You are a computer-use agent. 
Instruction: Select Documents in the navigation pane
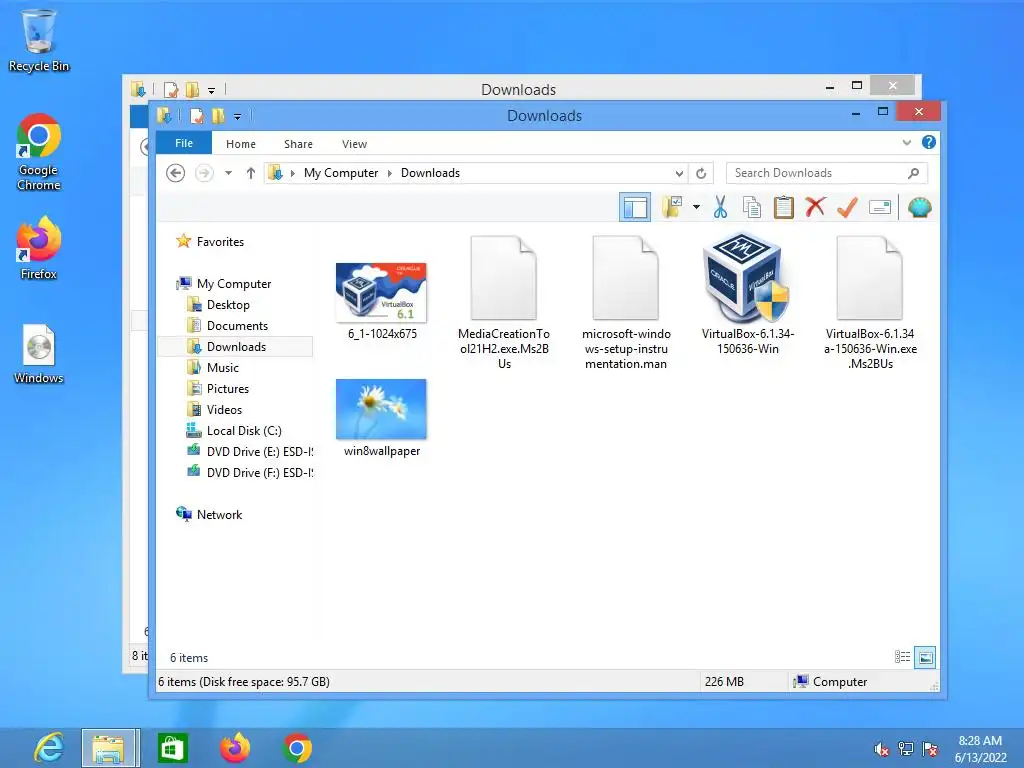coord(237,326)
